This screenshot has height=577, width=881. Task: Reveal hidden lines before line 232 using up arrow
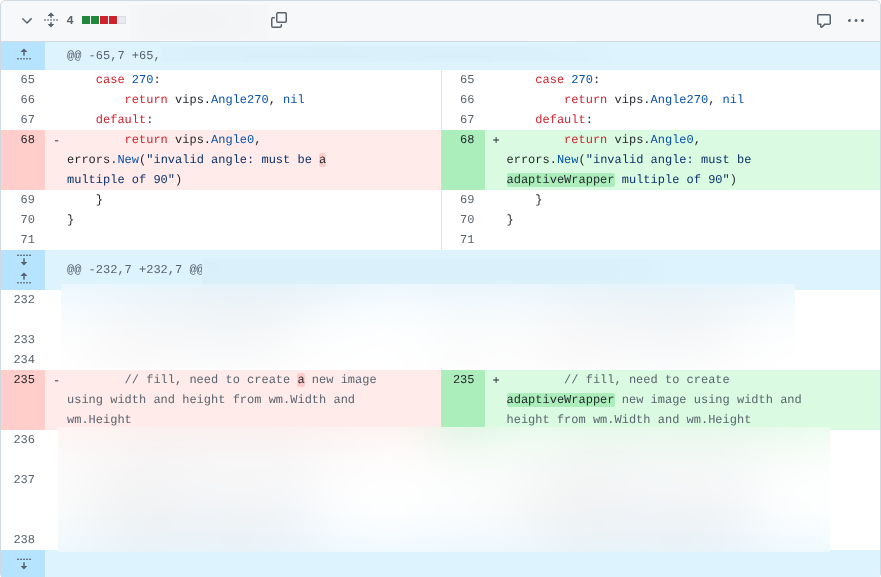click(x=24, y=277)
